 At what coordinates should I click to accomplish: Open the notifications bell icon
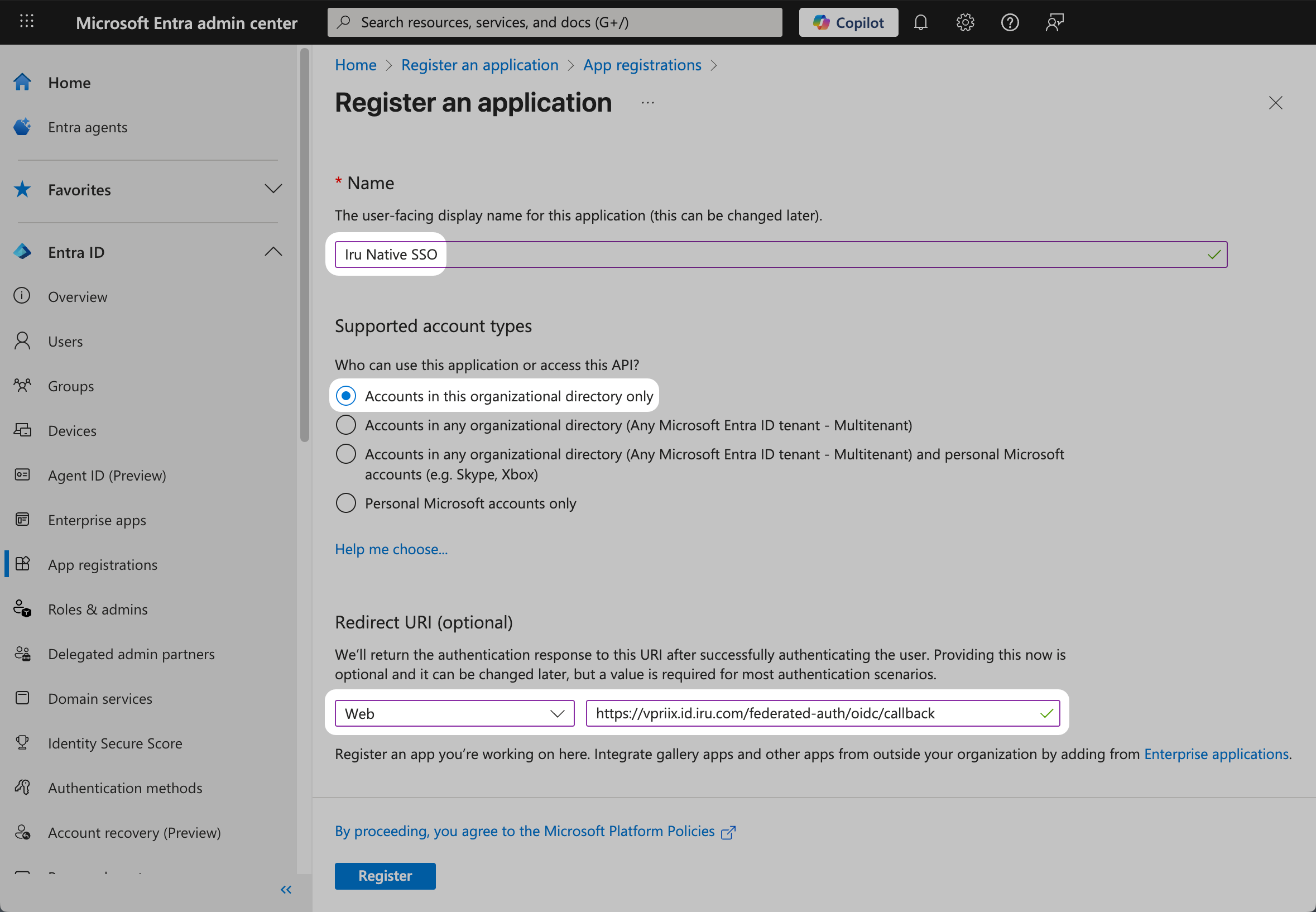click(x=920, y=22)
